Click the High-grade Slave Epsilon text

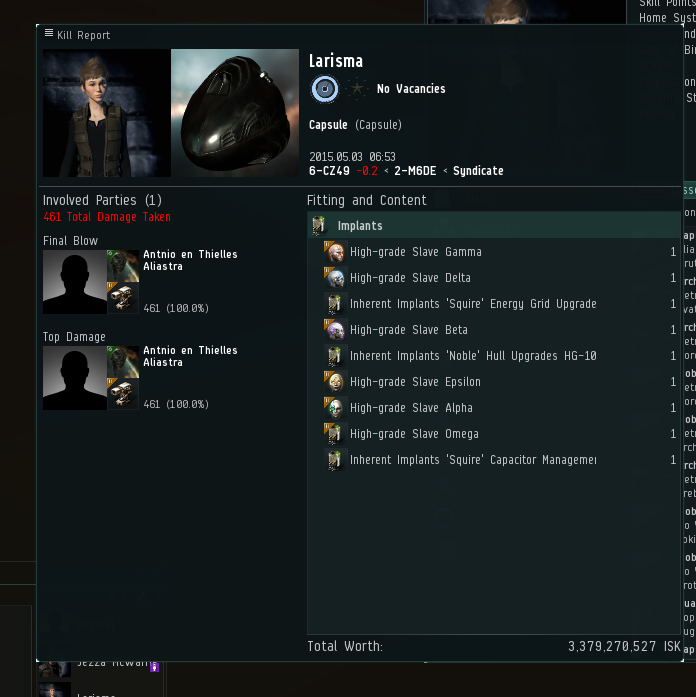coord(415,382)
